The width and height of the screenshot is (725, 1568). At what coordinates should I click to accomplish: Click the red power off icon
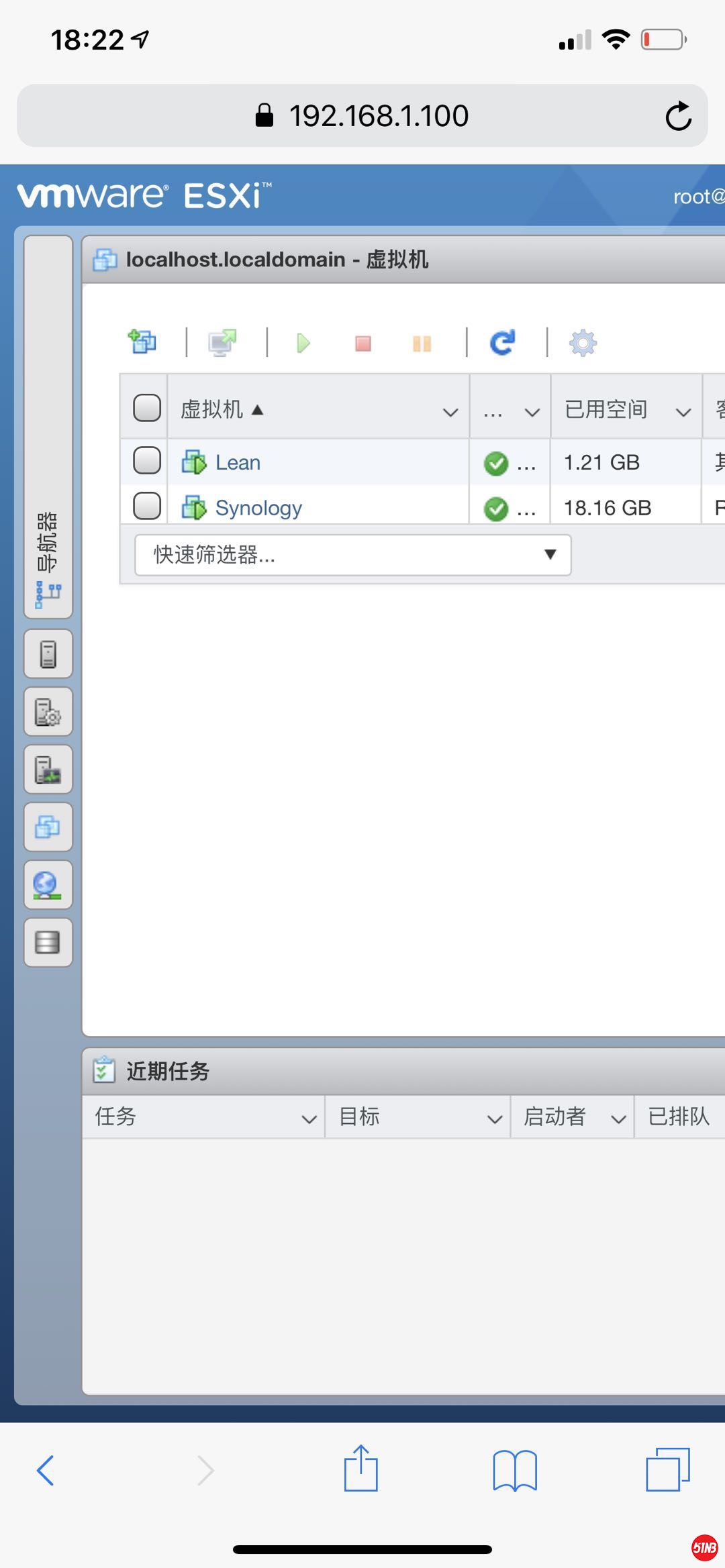tap(363, 344)
